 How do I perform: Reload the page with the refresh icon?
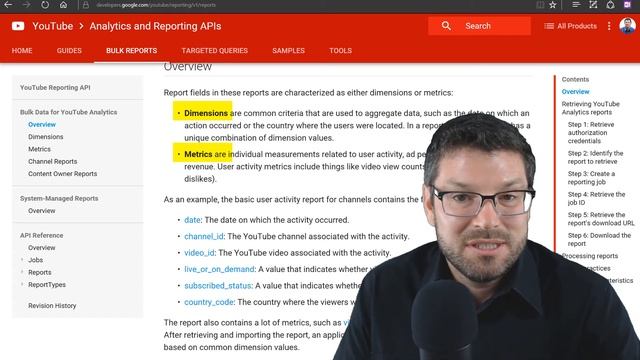point(45,5)
